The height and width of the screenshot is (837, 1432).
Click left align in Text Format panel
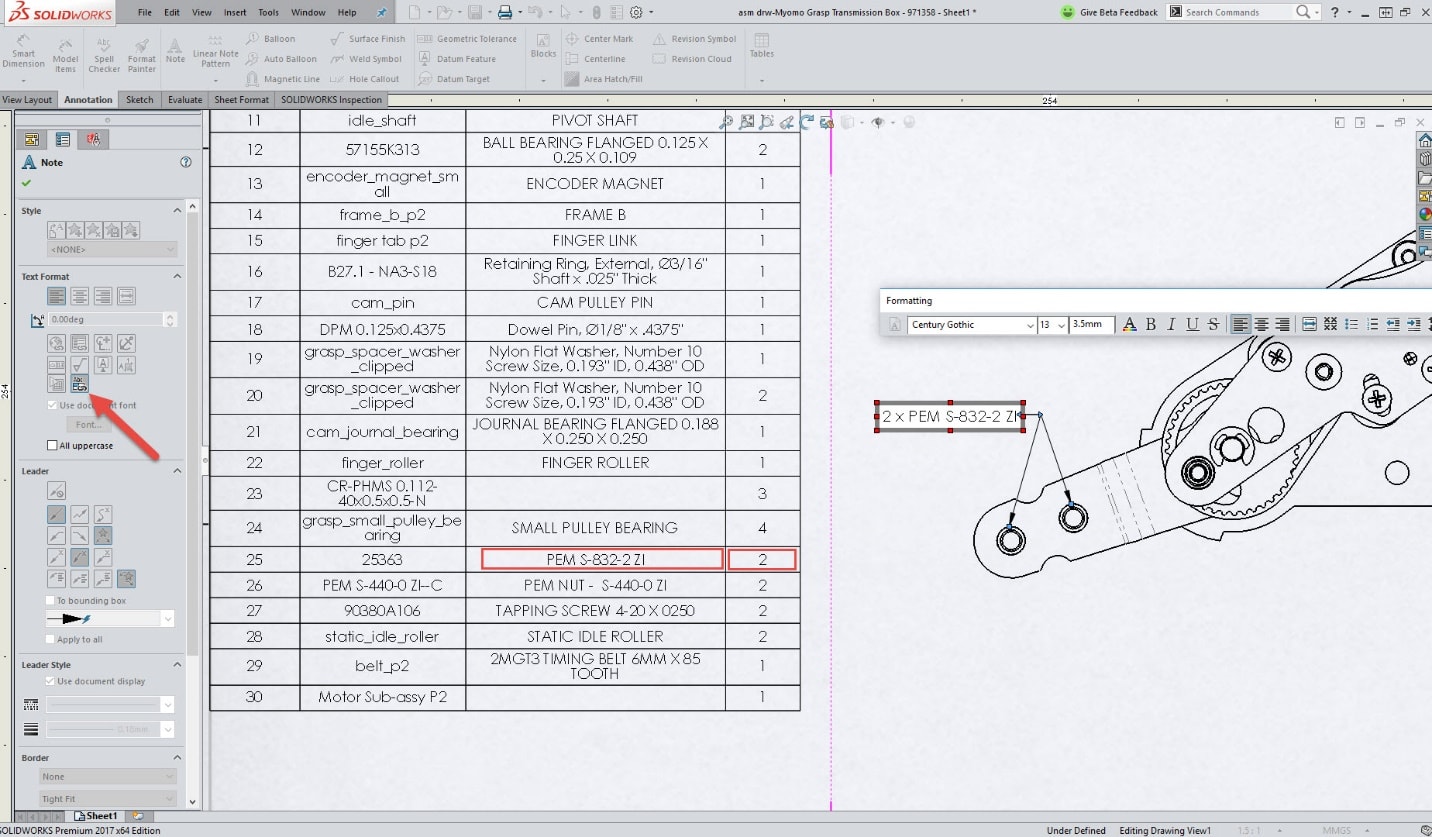57,296
